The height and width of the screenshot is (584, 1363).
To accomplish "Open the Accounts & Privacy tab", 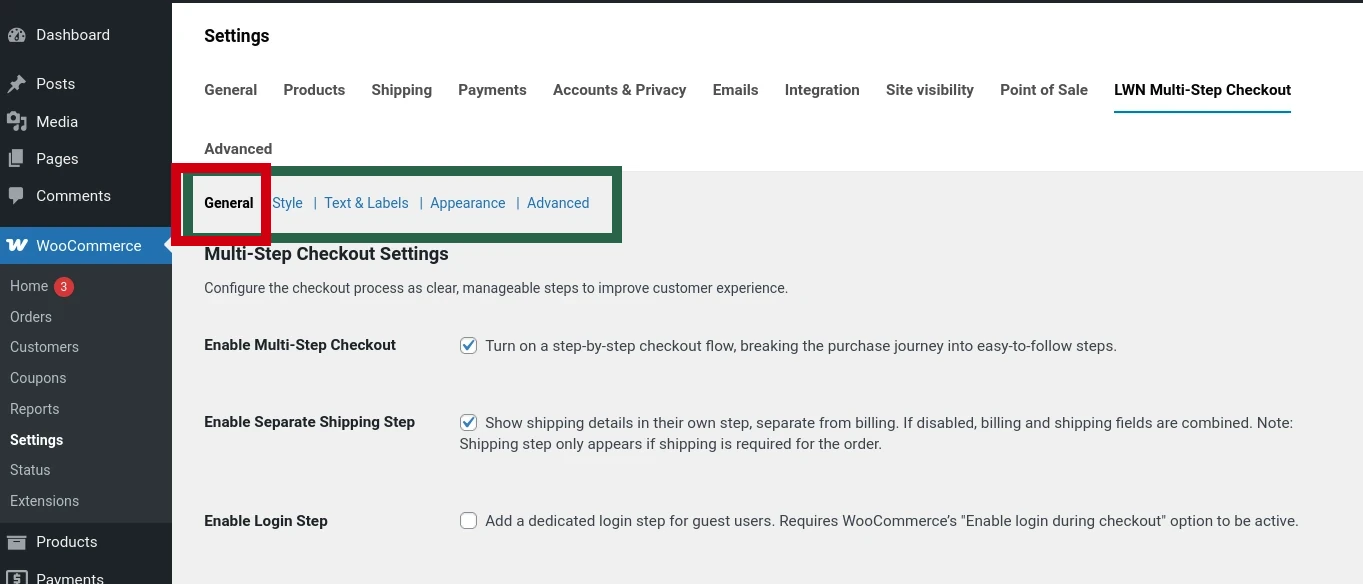I will click(x=619, y=90).
